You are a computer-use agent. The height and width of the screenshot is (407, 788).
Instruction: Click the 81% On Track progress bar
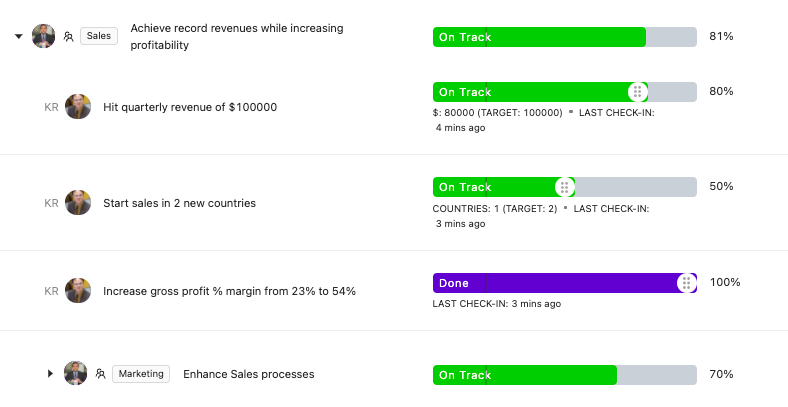(565, 37)
